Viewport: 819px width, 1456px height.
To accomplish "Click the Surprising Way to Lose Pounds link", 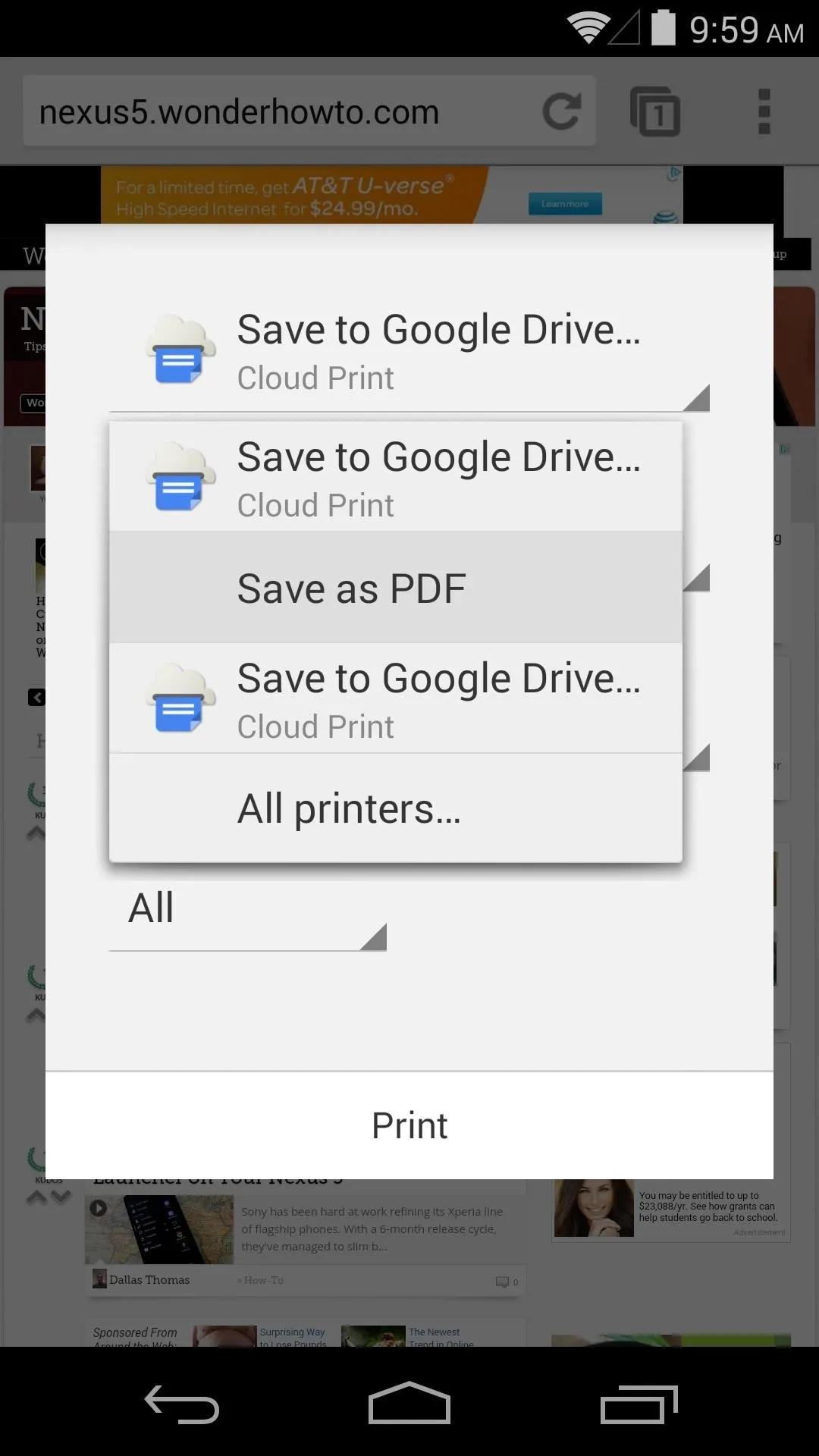I will tap(293, 1338).
